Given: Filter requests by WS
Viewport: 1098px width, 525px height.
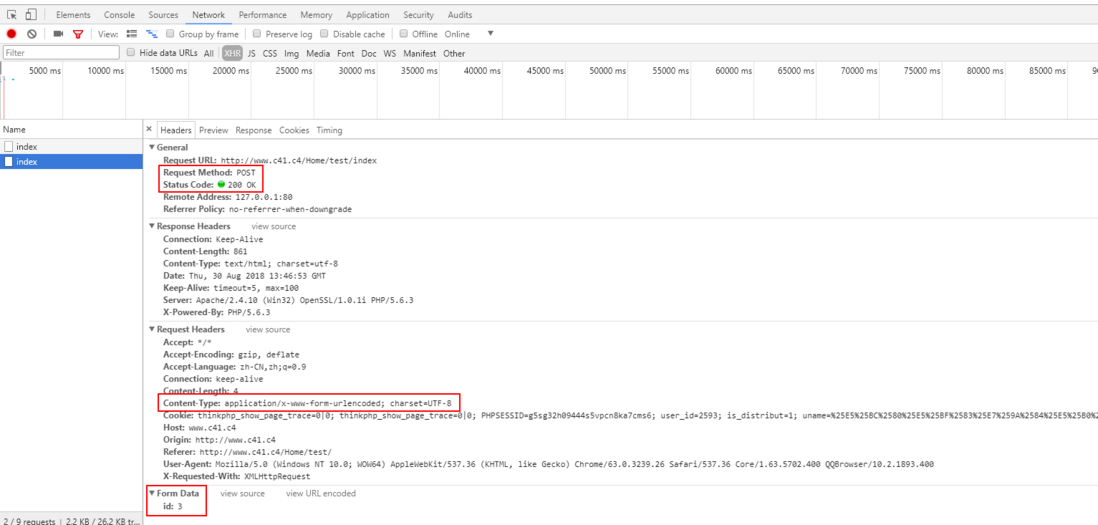Looking at the screenshot, I should pyautogui.click(x=389, y=53).
